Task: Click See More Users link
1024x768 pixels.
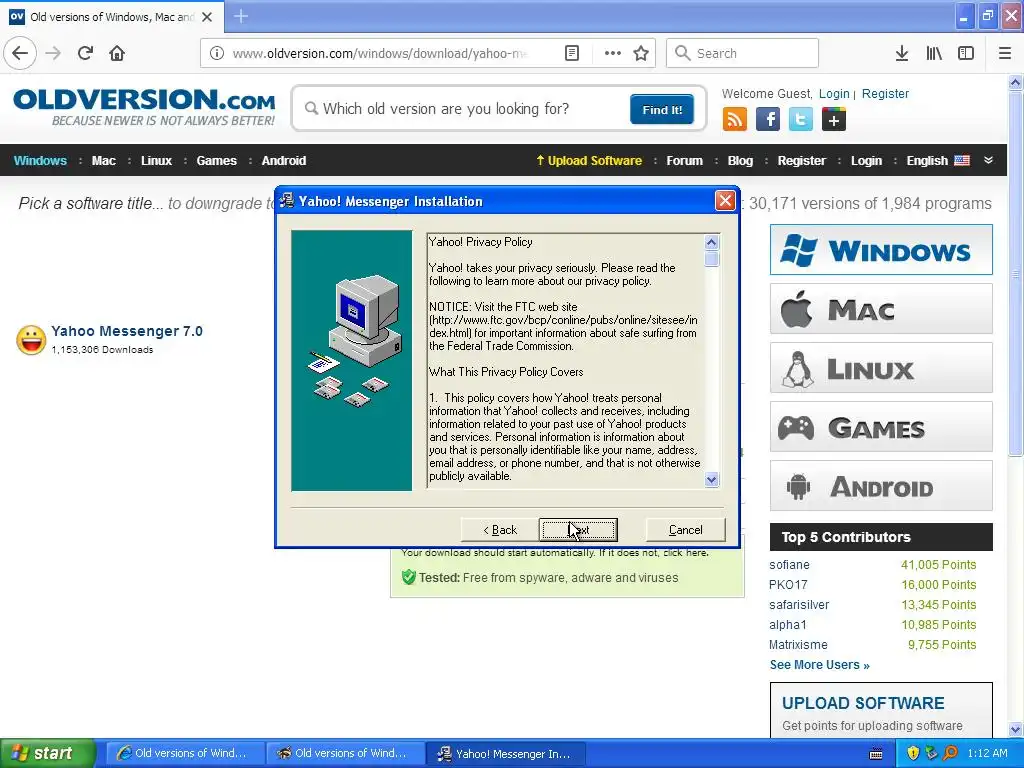Action: (820, 665)
